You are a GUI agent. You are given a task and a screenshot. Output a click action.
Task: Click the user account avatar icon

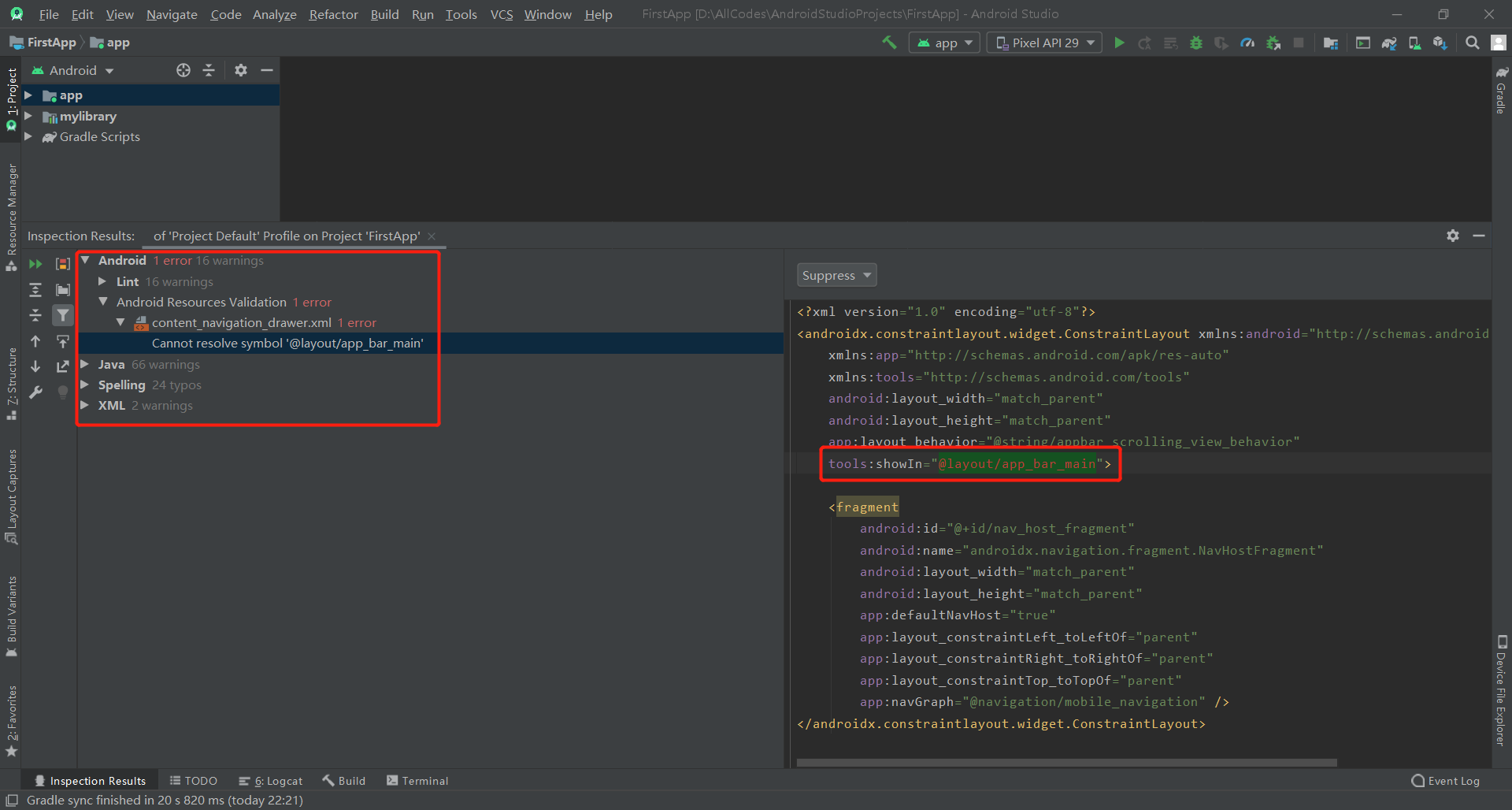(1499, 43)
